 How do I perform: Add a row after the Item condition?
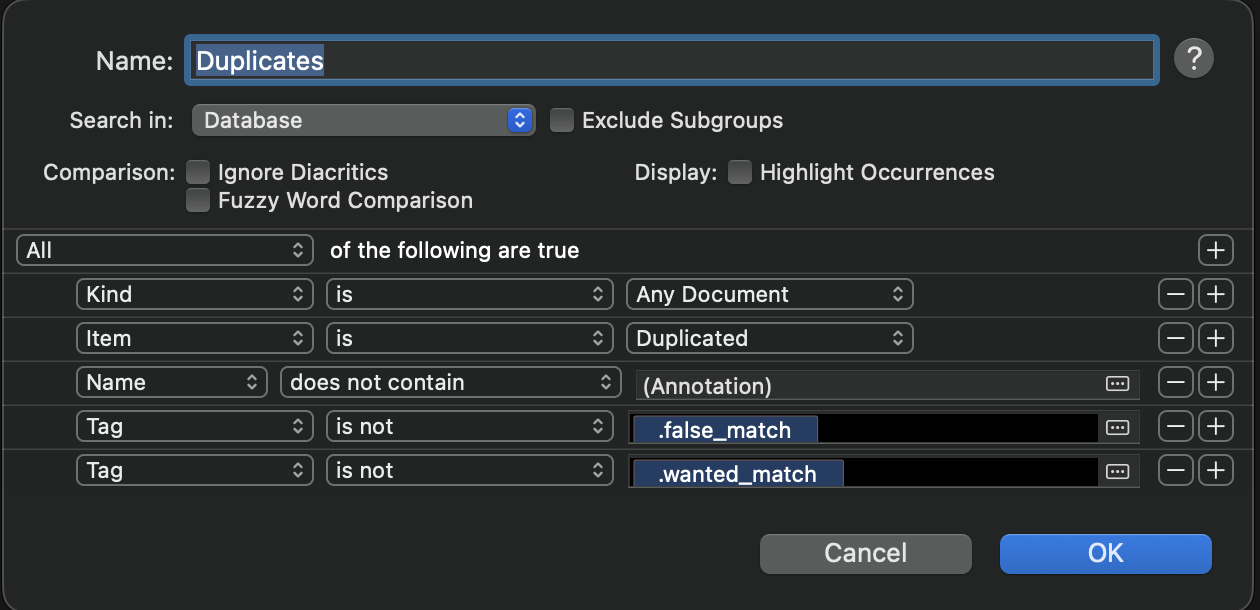coord(1215,338)
